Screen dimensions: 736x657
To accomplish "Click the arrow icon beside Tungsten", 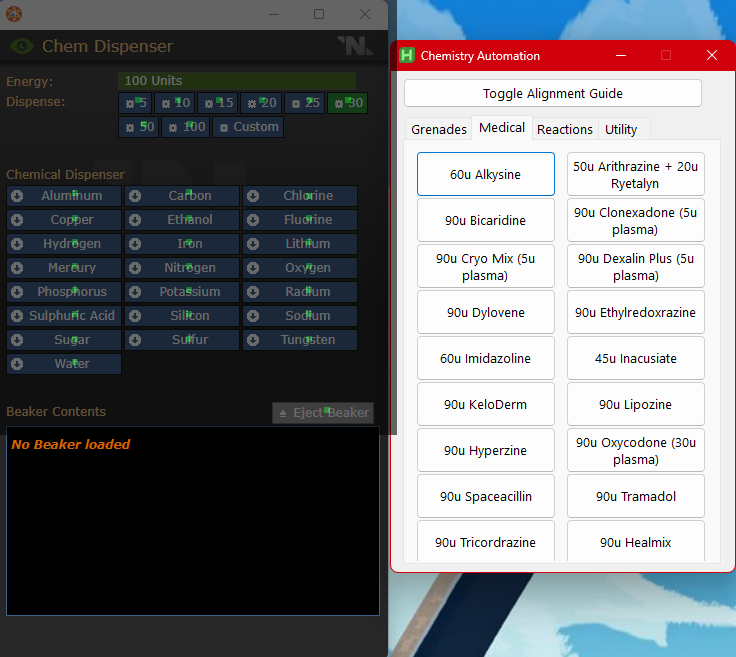I will coord(253,340).
